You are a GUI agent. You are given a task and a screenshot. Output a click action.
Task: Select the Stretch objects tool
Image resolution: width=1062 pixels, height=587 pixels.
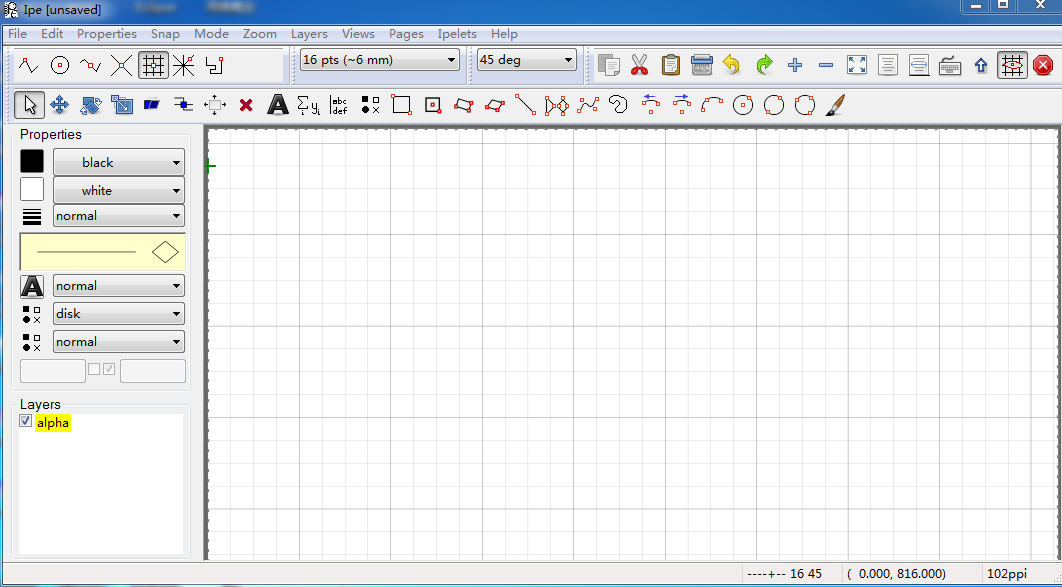(122, 104)
